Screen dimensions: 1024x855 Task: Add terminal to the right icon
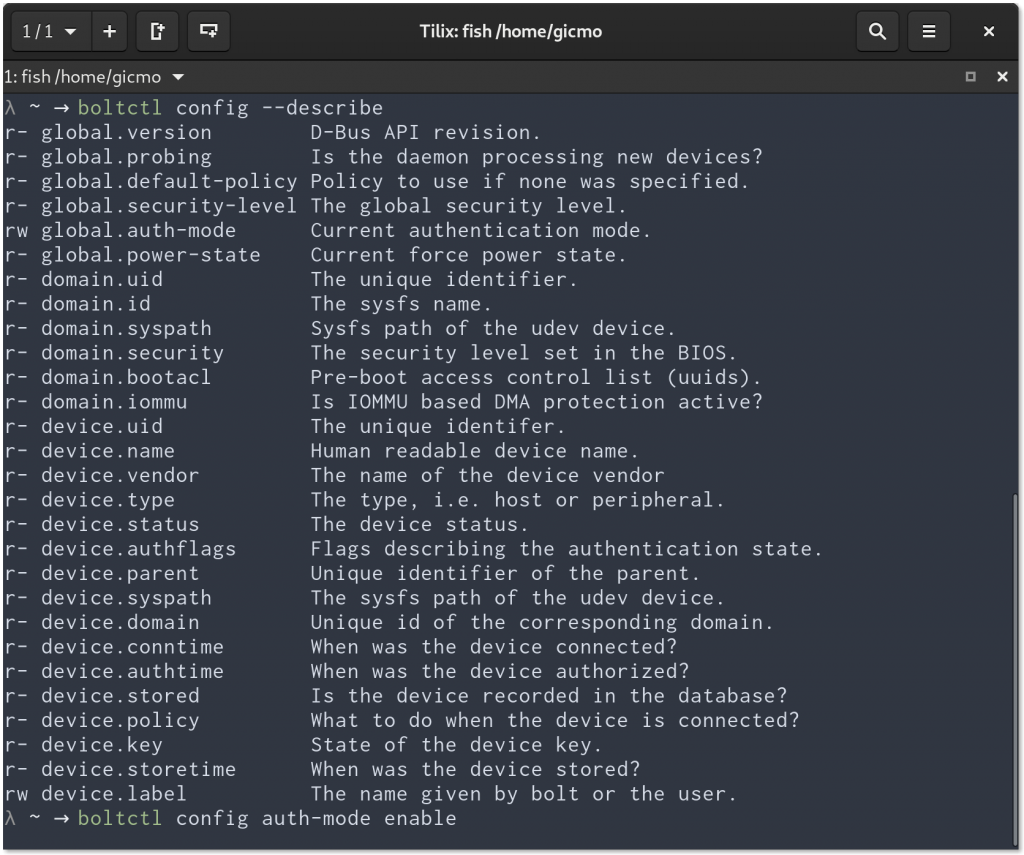click(157, 32)
